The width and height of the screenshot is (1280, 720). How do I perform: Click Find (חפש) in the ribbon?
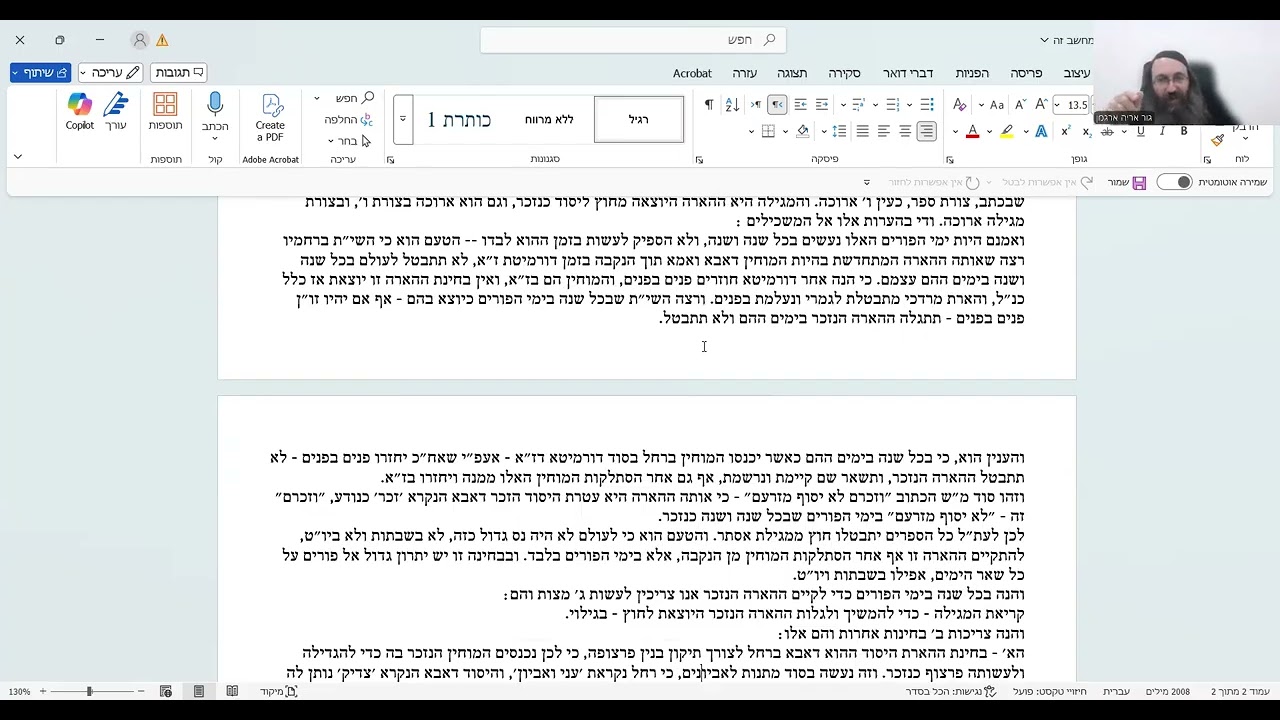coord(355,98)
